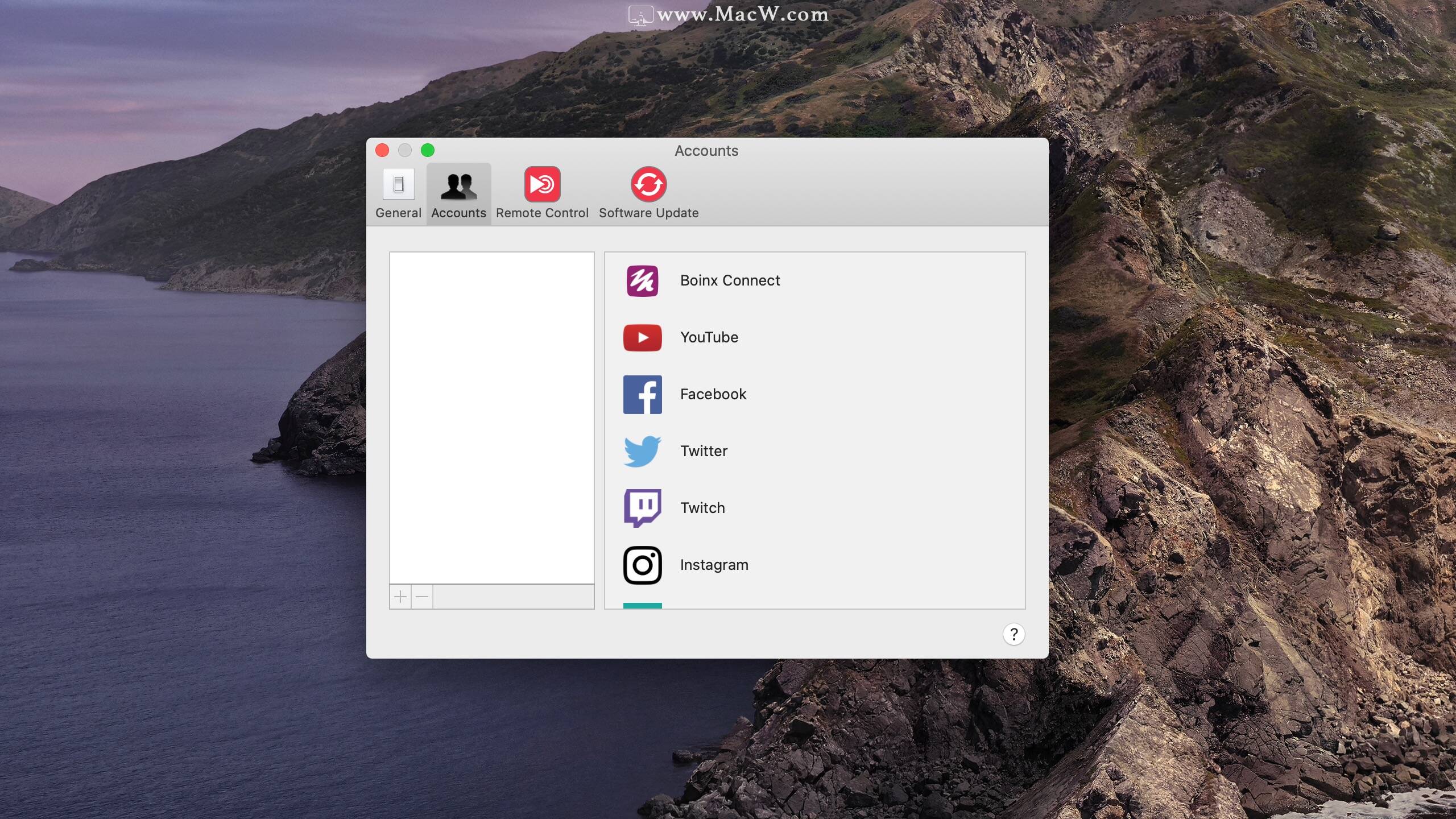Click the Boinx Connect icon
The image size is (1456, 819).
[642, 280]
